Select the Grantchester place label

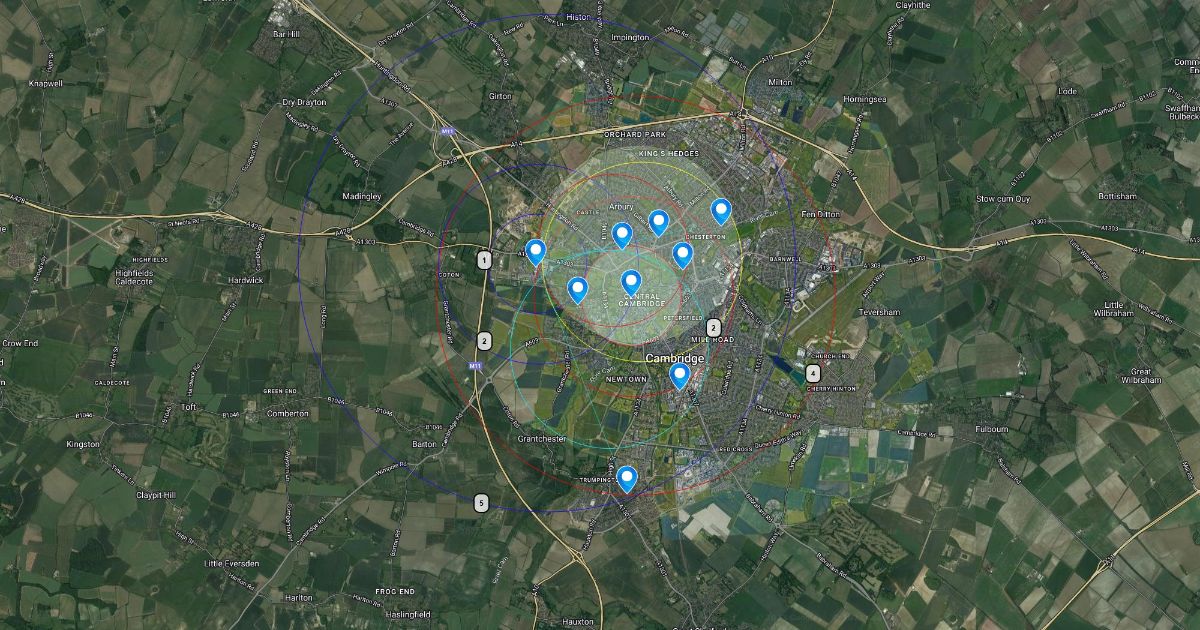click(x=543, y=439)
